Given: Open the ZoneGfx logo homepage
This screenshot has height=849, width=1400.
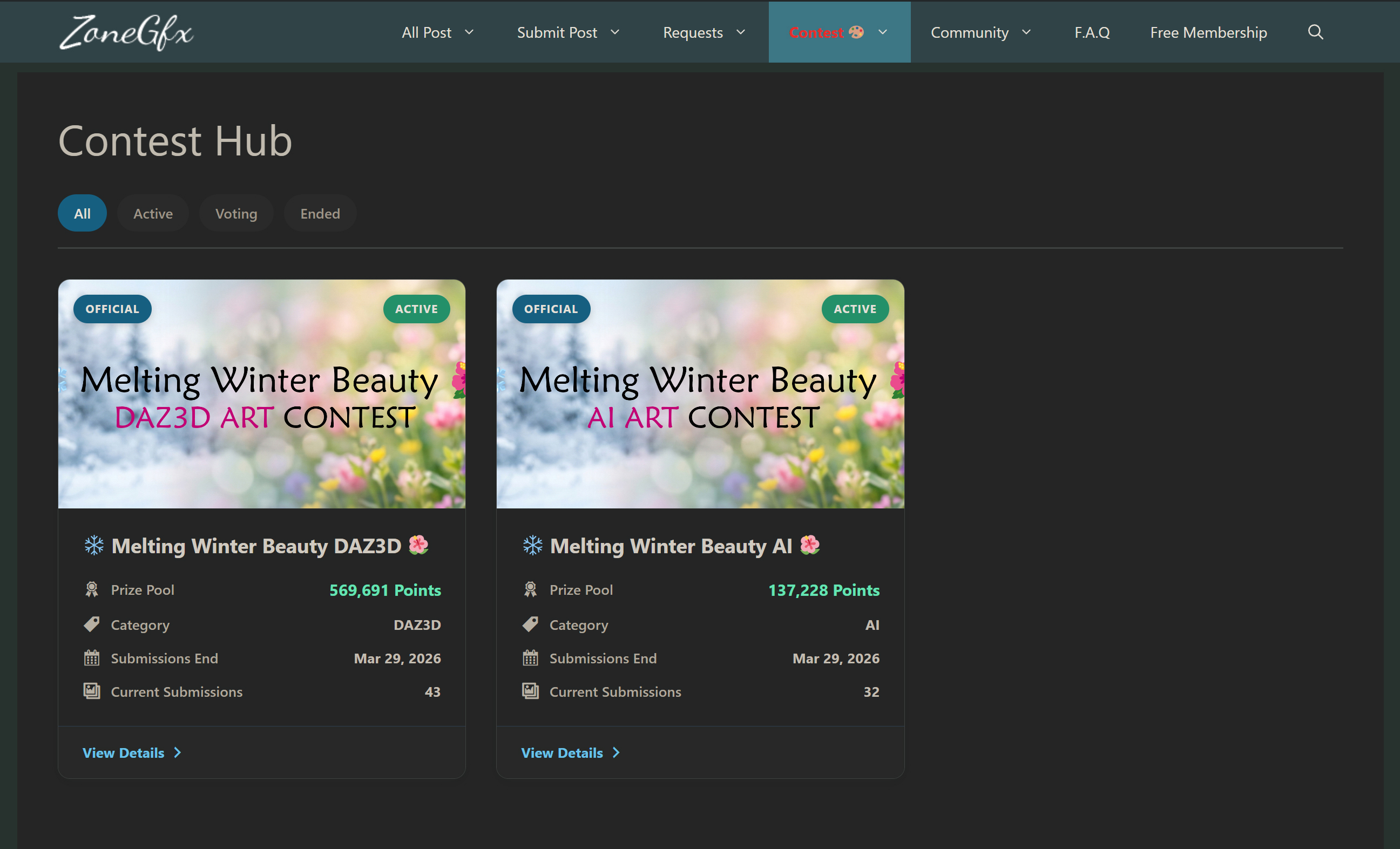Looking at the screenshot, I should click(126, 32).
